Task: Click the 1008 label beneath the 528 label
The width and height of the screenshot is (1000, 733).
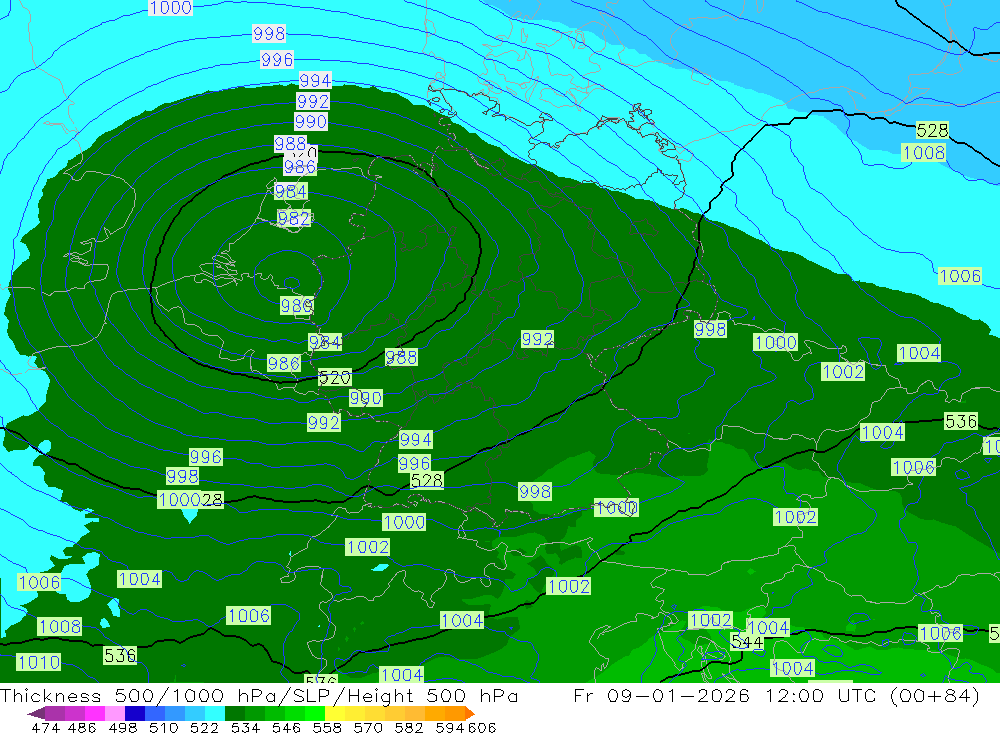Action: point(923,152)
